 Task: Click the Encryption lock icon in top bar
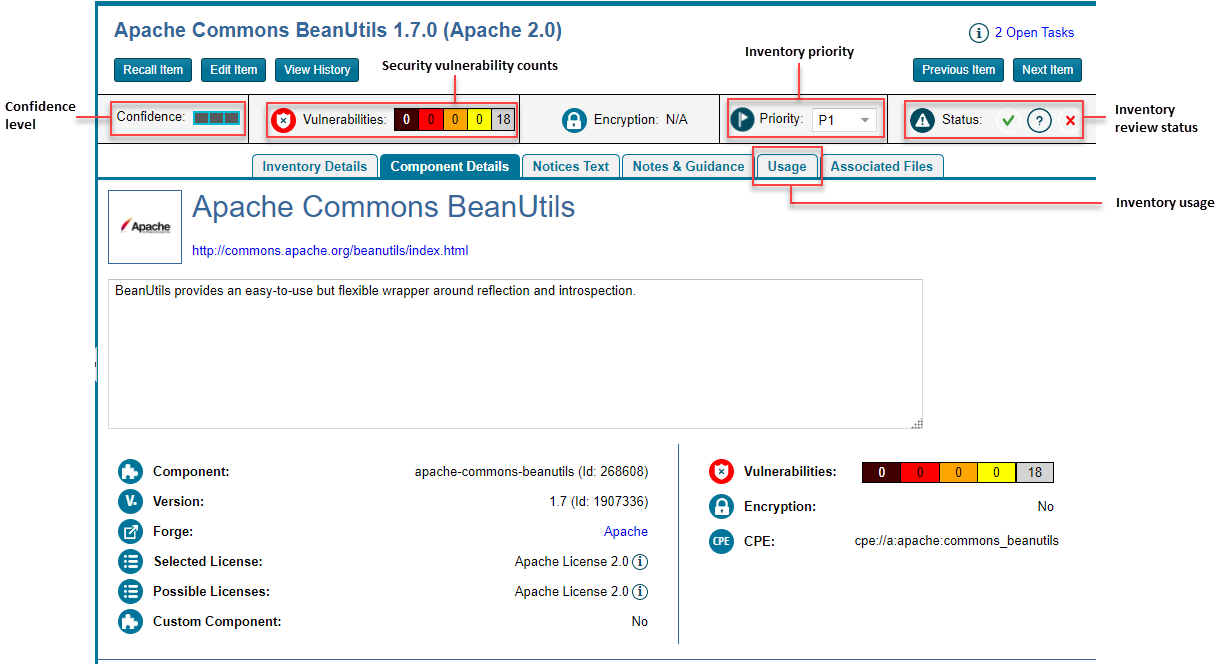[573, 120]
